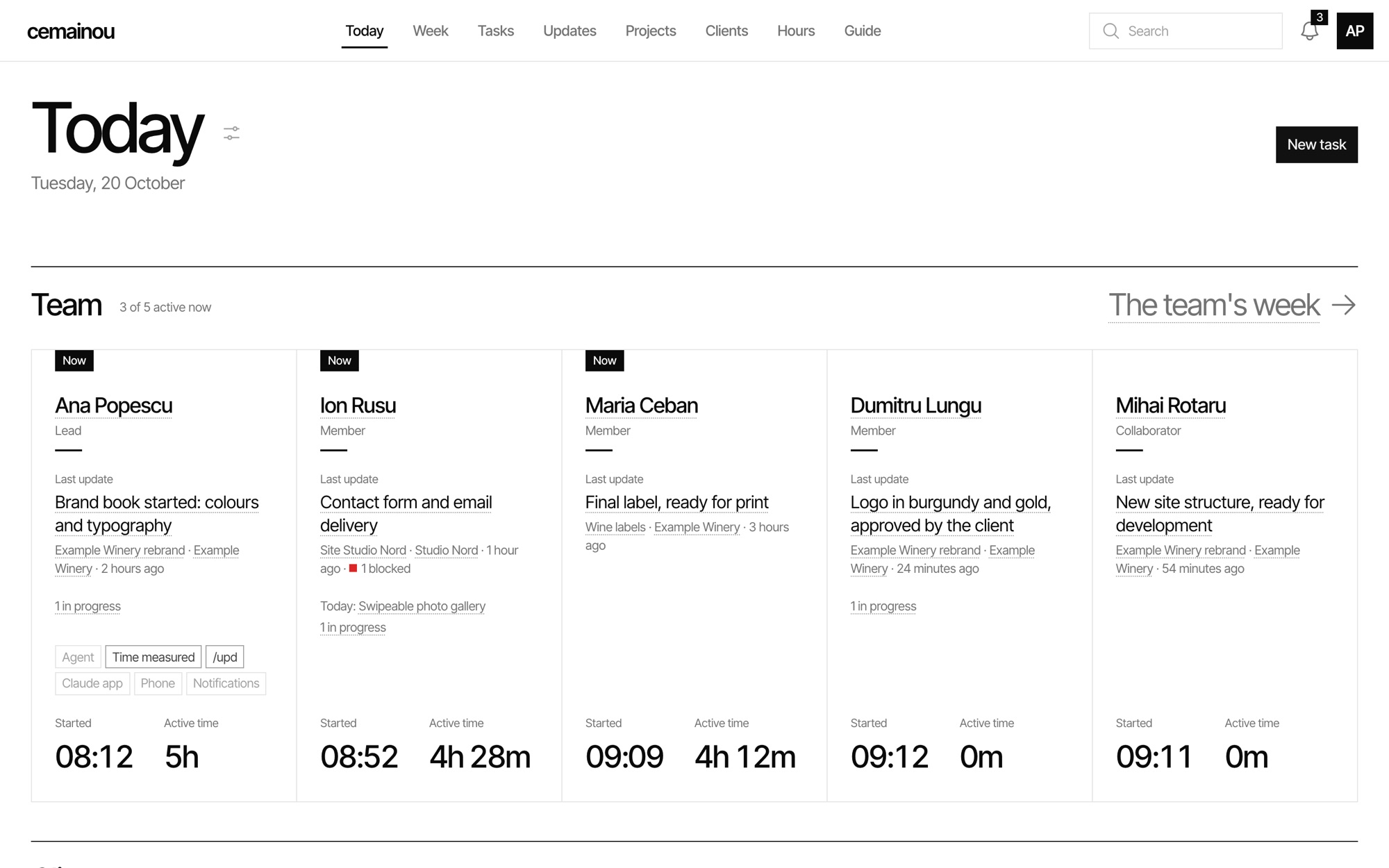Focus the Search input field

[x=1186, y=31]
